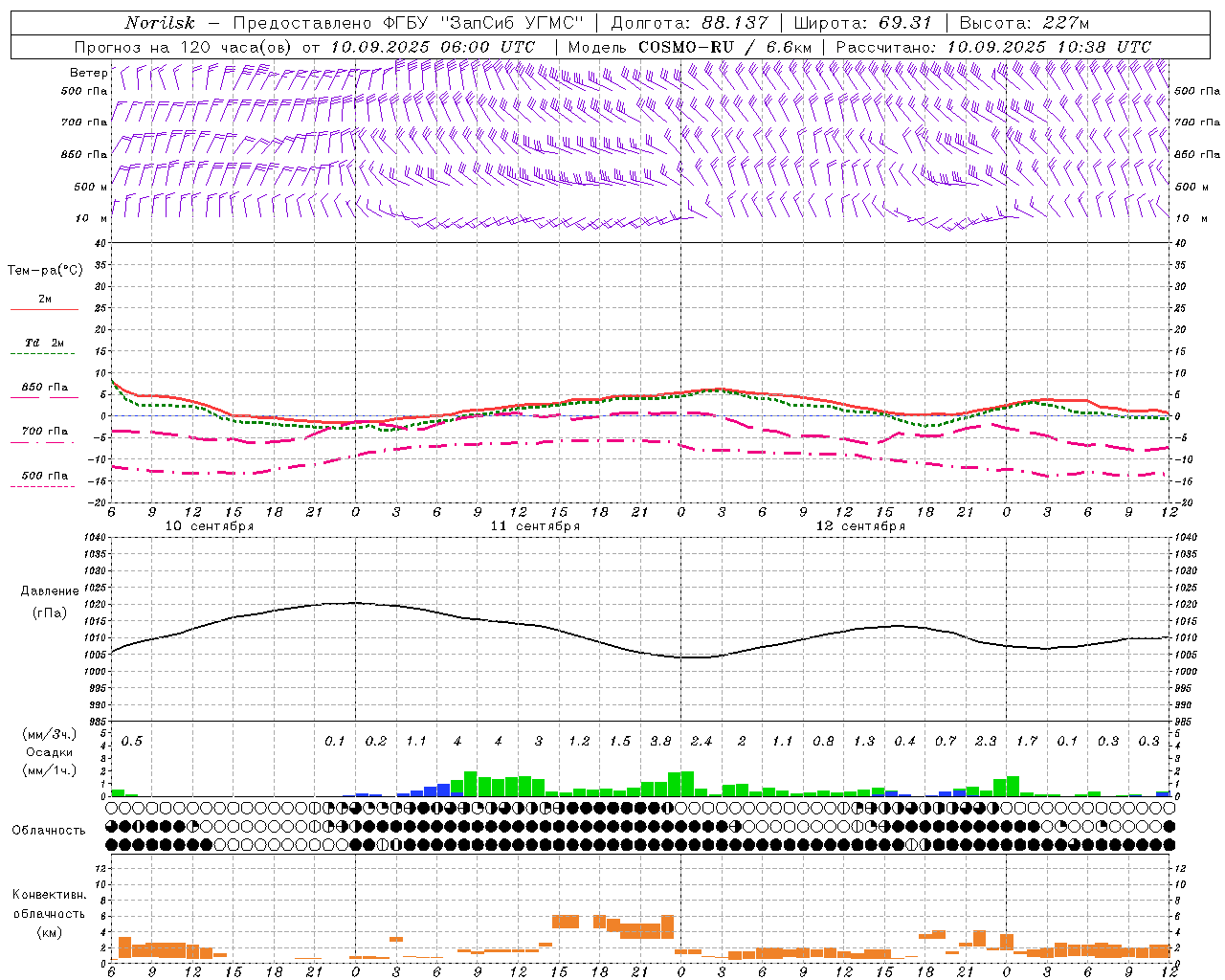Click the 'Рассчитано: 10.09.2025 10:38 UTC' timestamp
Image resolution: width=1225 pixels, height=980 pixels.
tap(993, 47)
